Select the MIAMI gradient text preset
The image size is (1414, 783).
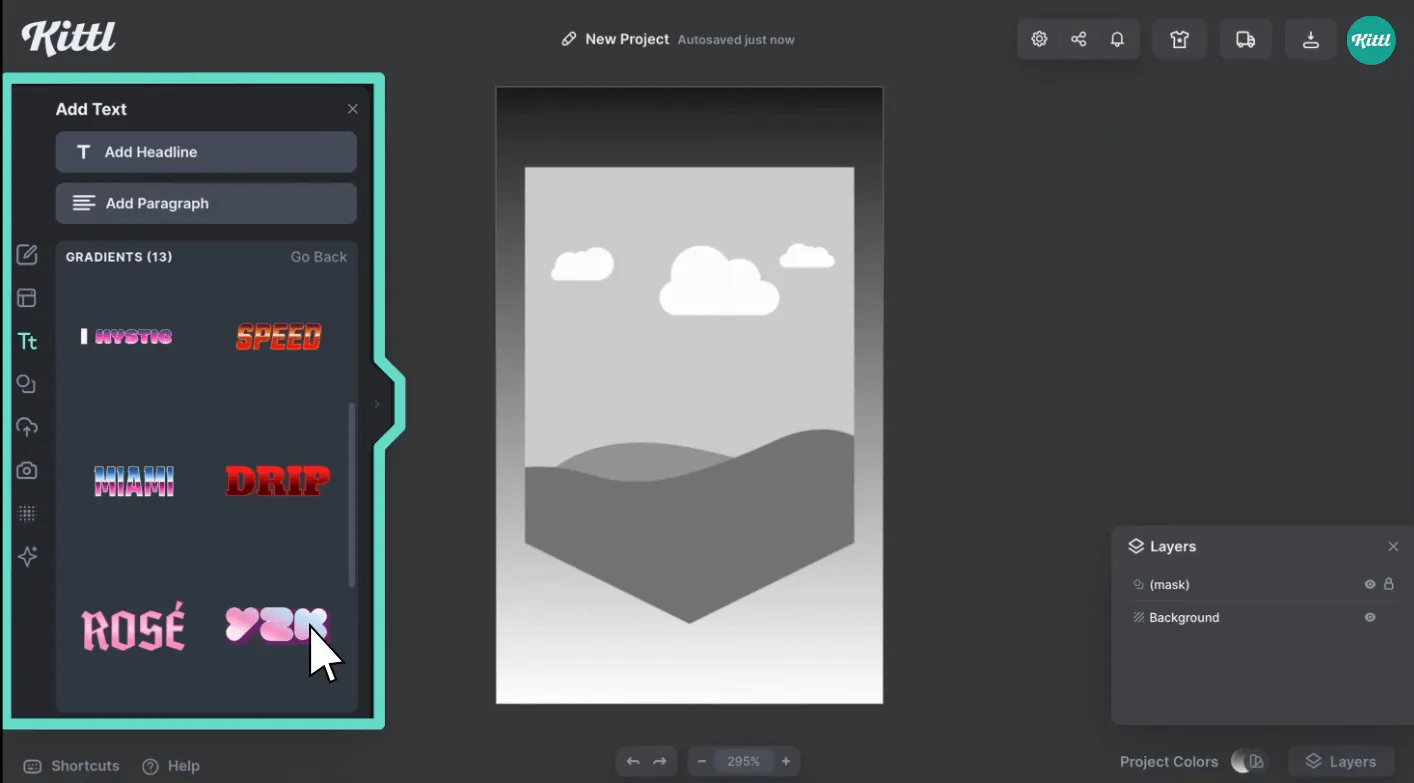[133, 481]
